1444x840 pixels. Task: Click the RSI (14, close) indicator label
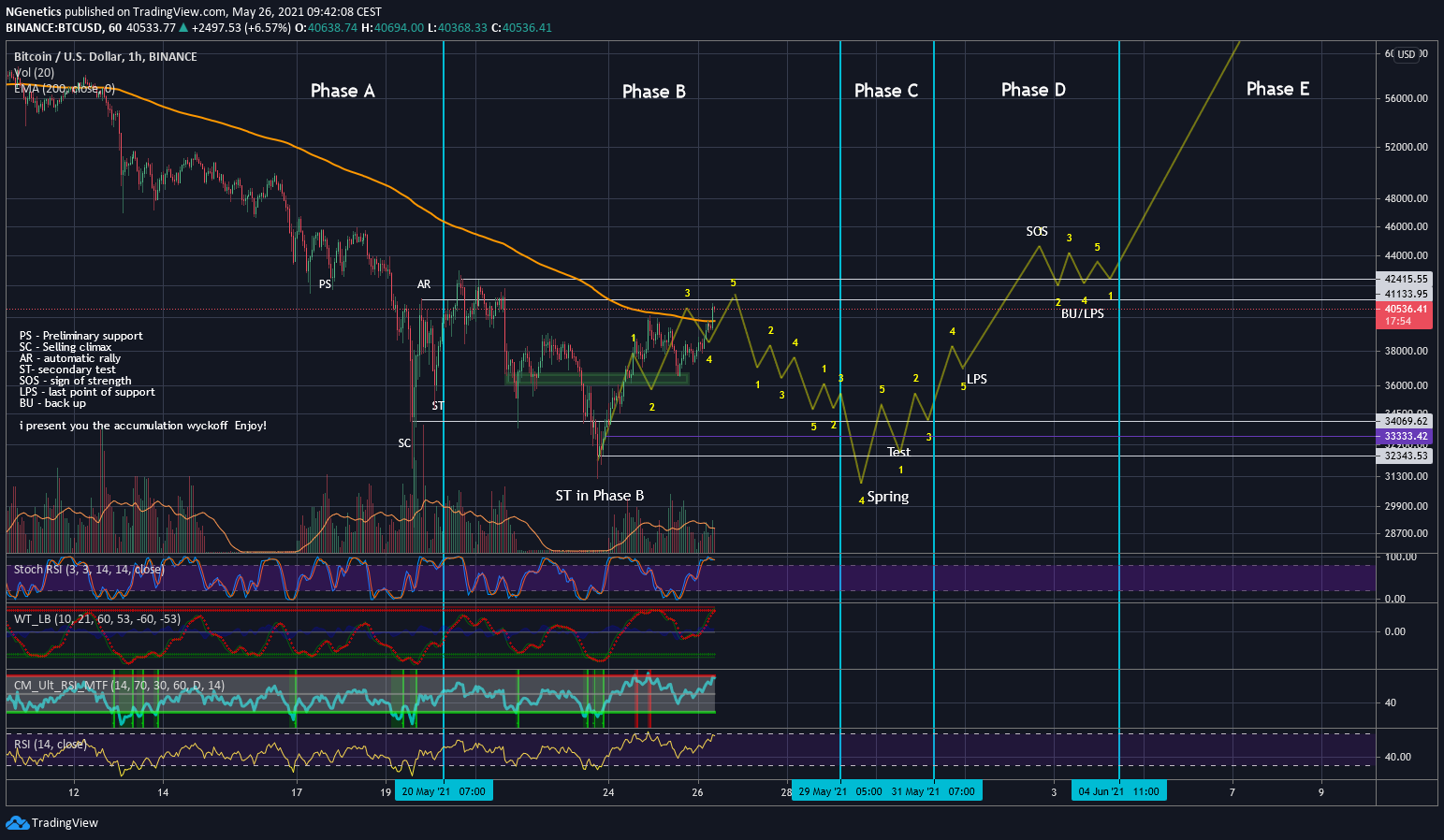(x=50, y=745)
